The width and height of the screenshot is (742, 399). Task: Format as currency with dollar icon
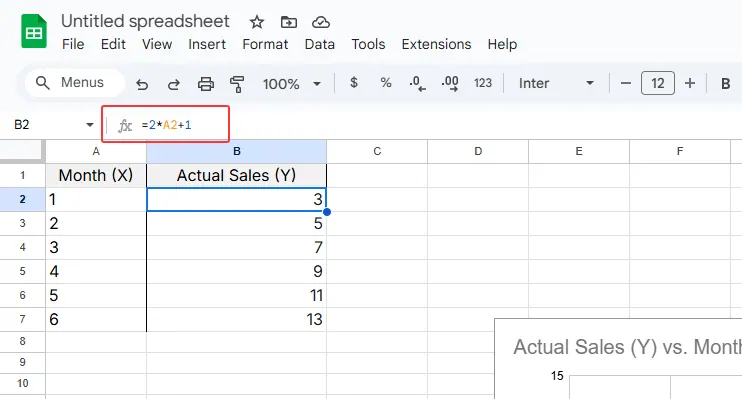coord(353,83)
